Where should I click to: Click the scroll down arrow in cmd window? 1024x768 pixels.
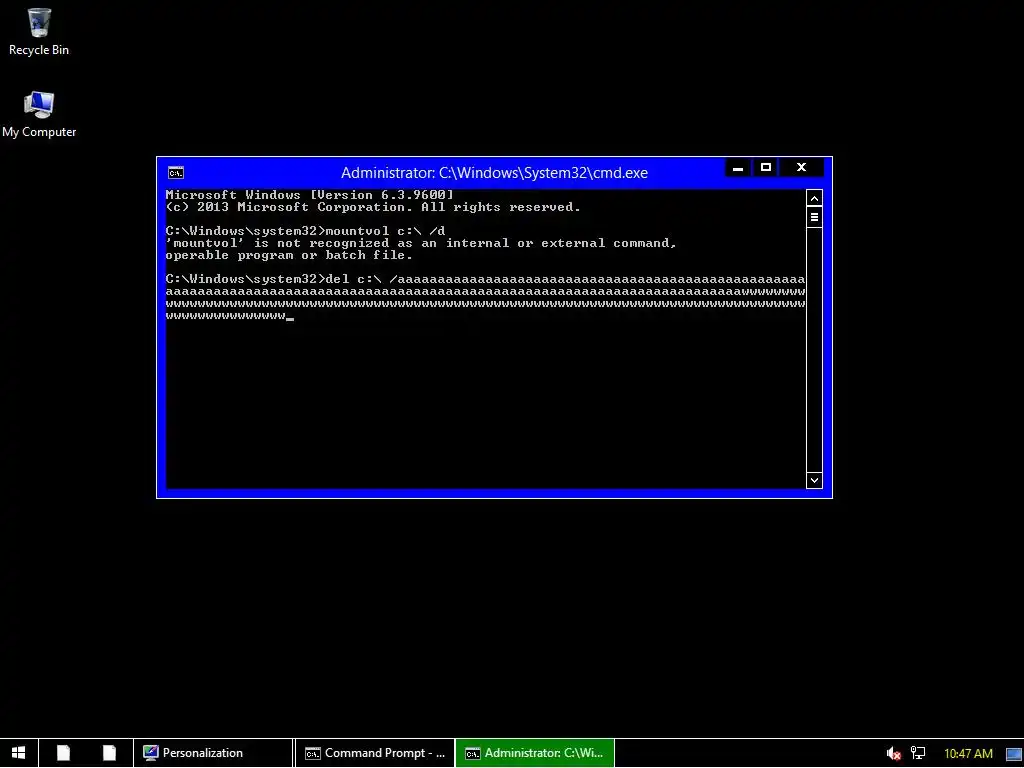(814, 481)
